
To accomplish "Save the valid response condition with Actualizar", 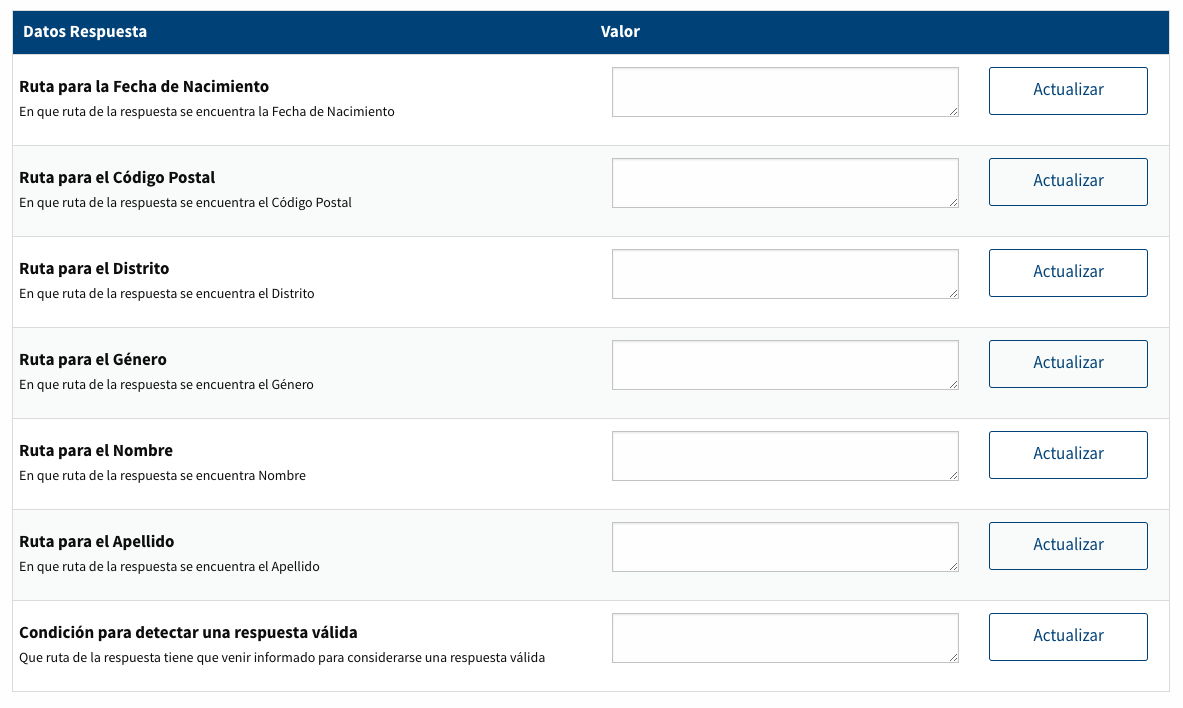I will point(1068,636).
